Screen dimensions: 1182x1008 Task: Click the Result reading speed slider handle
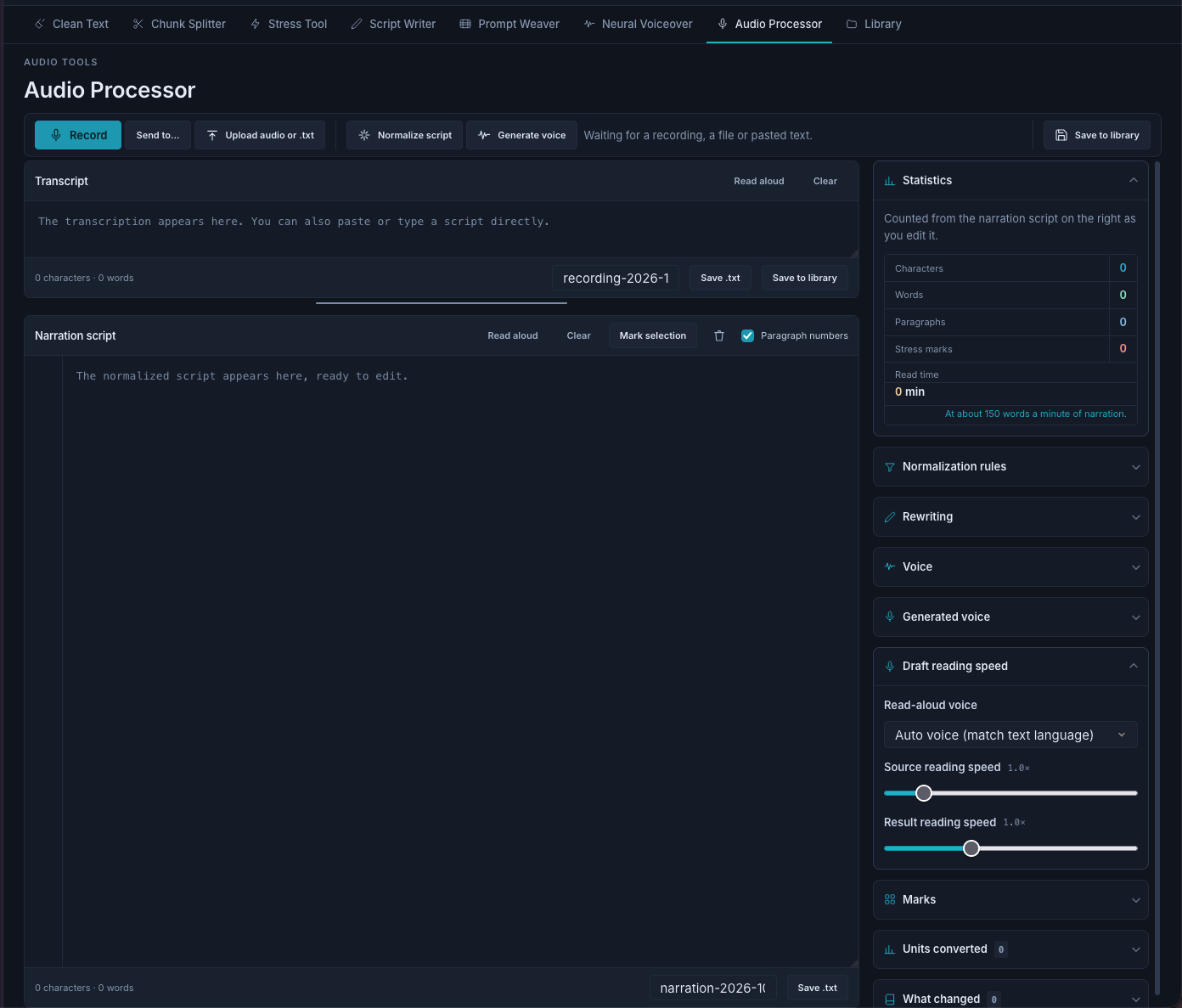coord(971,848)
